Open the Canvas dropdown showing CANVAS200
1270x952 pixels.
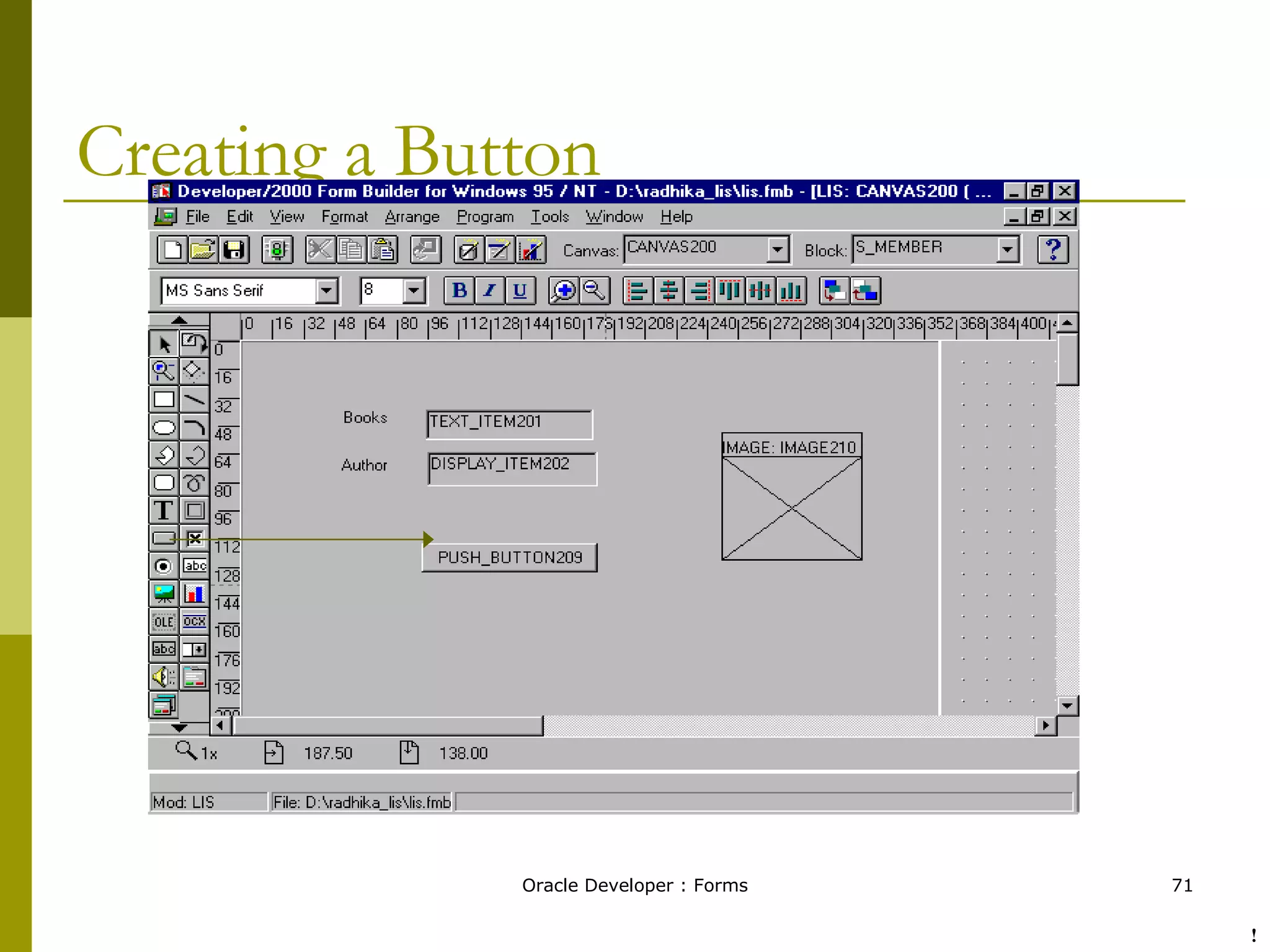pyautogui.click(x=777, y=250)
